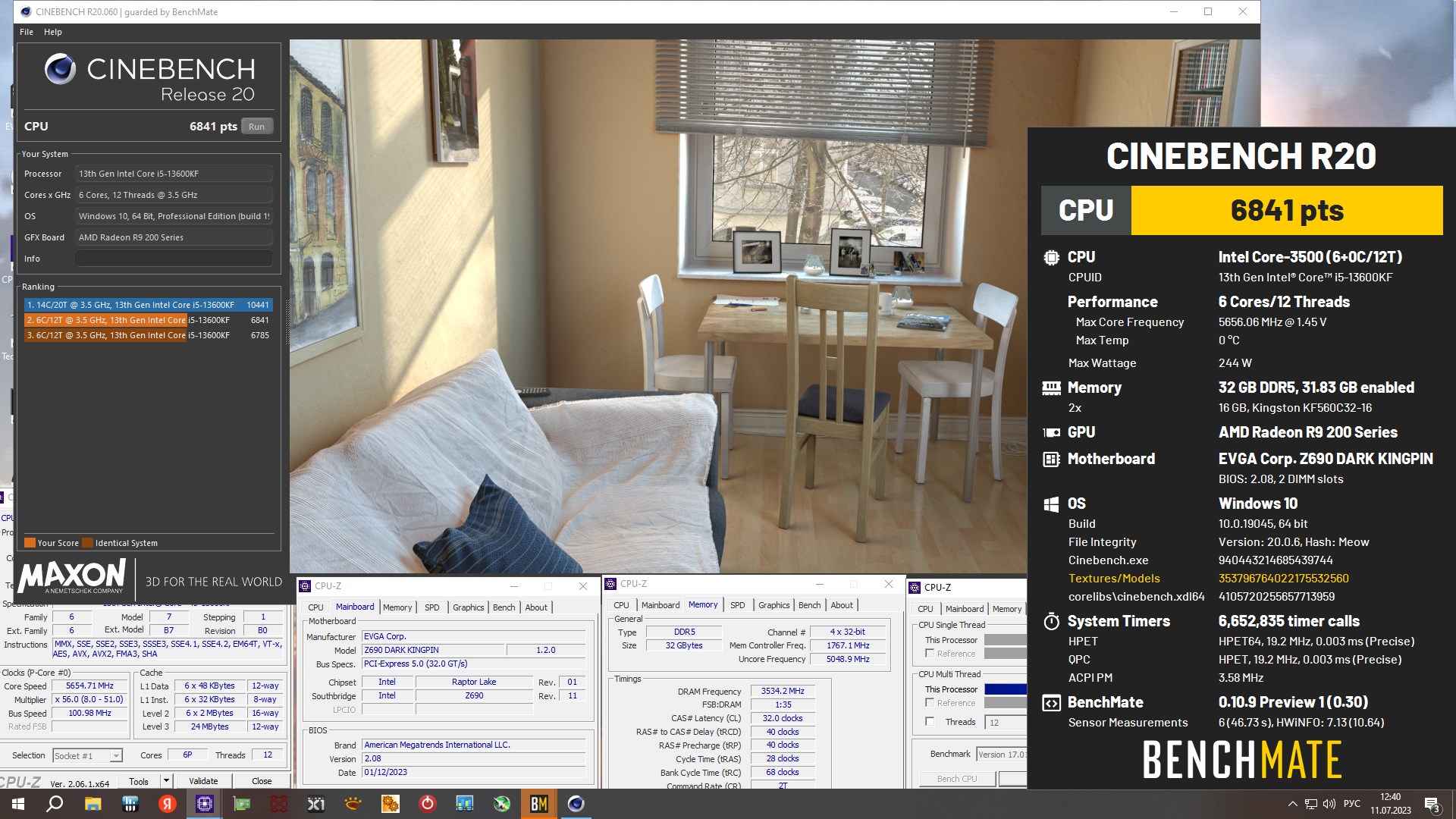Open About tab in Memory CPU-Z window

pyautogui.click(x=842, y=605)
